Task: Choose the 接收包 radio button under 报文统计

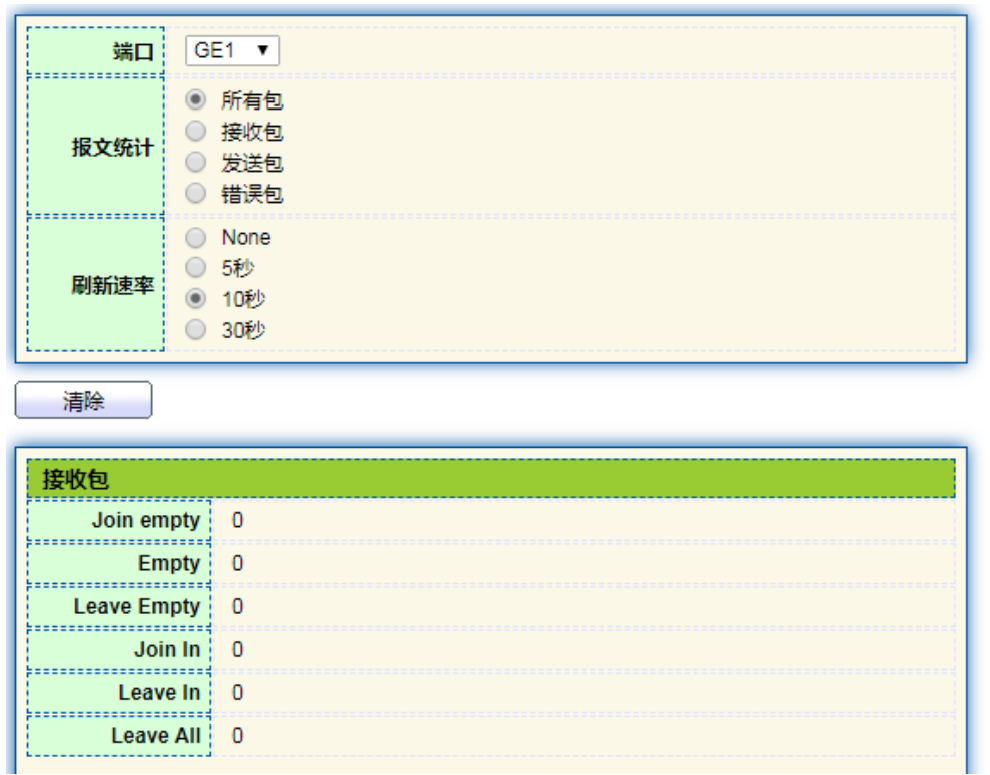Action: [197, 131]
